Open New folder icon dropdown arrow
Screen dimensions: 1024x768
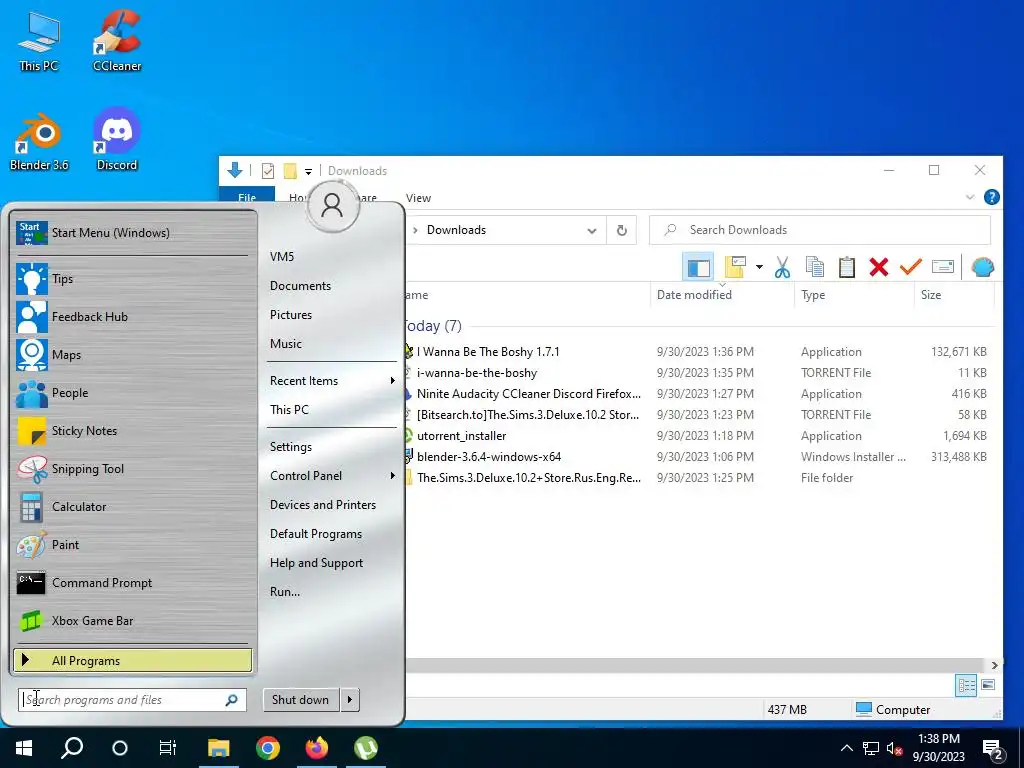[x=759, y=266]
